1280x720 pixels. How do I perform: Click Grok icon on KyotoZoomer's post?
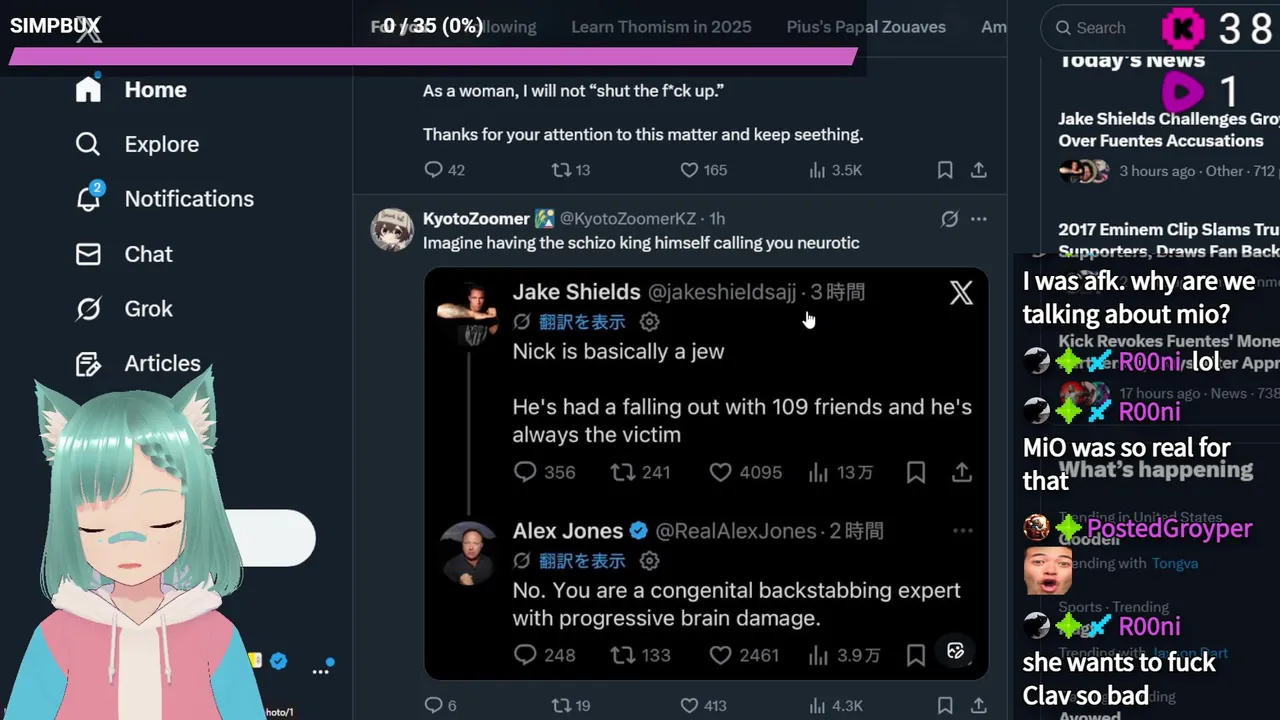pos(949,219)
